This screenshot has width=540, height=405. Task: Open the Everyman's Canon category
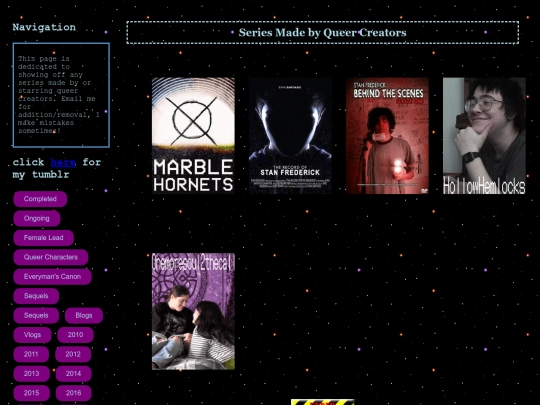[52, 277]
